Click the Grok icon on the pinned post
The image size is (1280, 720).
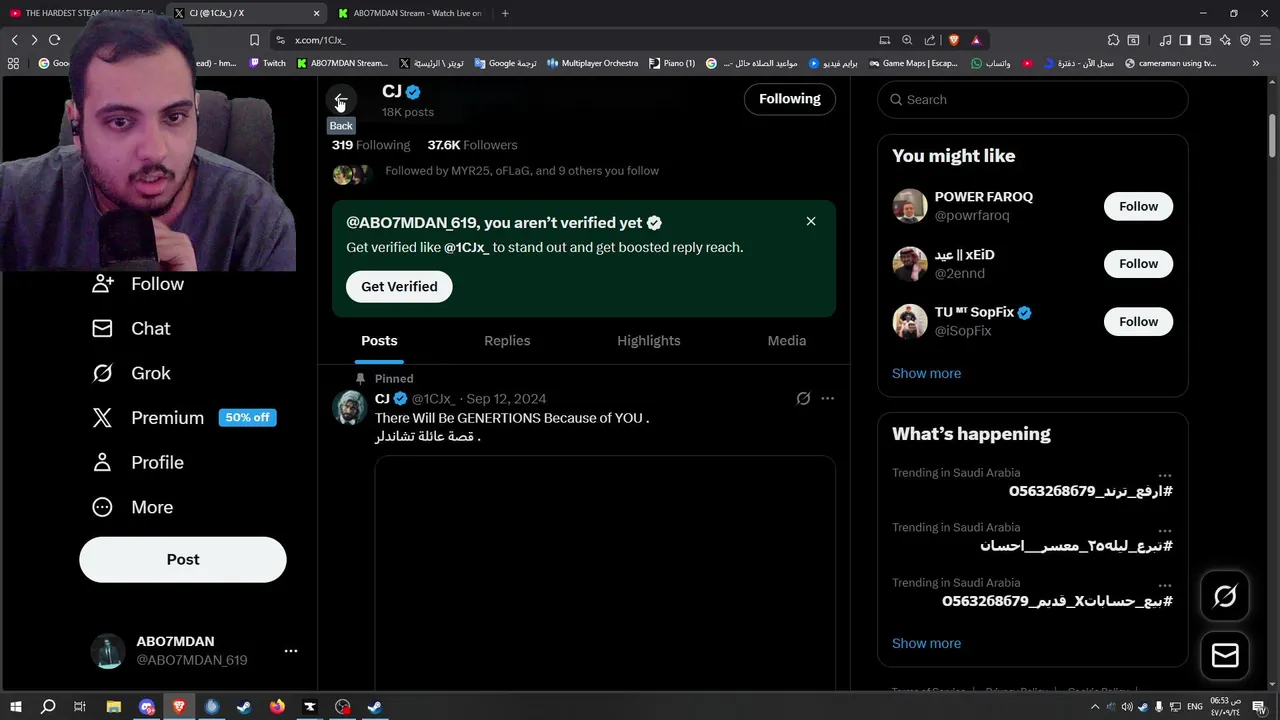point(803,398)
